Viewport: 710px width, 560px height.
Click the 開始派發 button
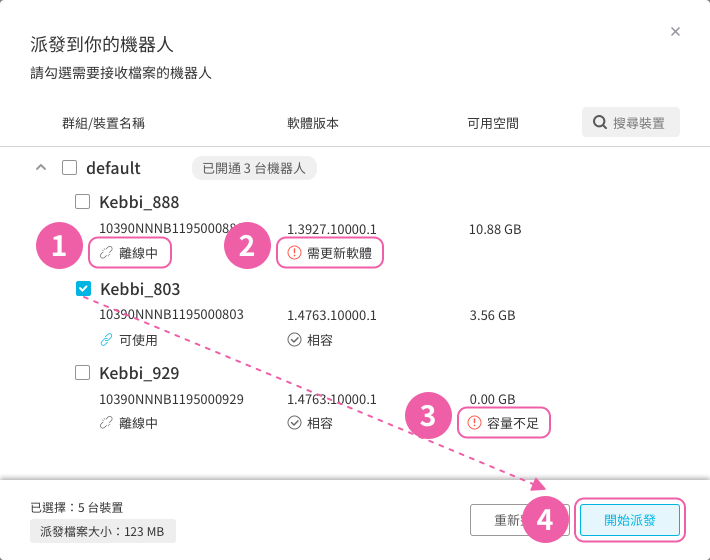click(629, 520)
